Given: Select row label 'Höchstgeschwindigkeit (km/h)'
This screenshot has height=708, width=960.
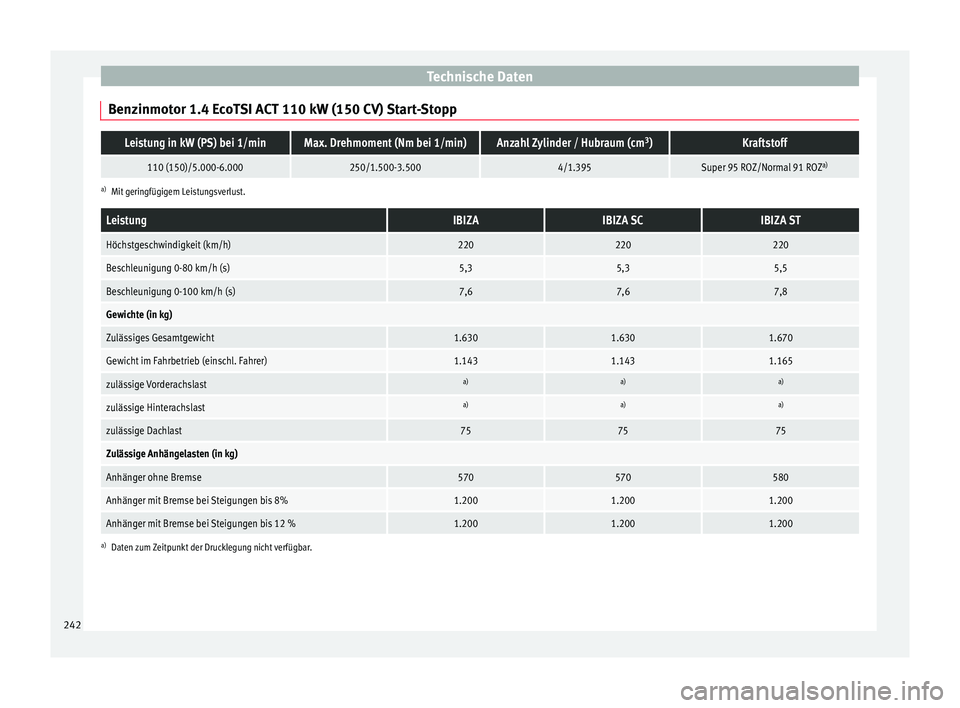Looking at the screenshot, I should click(x=168, y=245).
